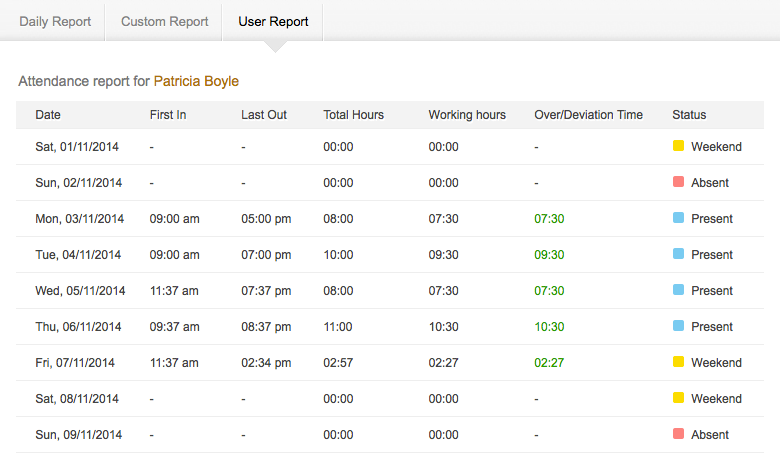Click green deviation time 09:30 on Tuesday
This screenshot has width=780, height=464.
[x=549, y=255]
